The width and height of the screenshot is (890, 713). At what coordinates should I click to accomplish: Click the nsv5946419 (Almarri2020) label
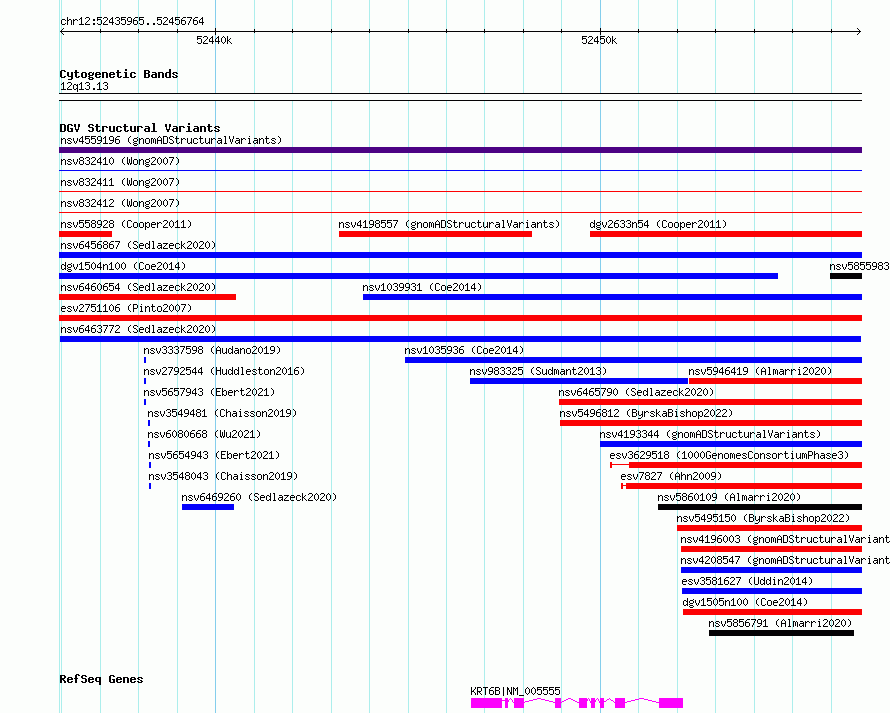click(x=760, y=371)
